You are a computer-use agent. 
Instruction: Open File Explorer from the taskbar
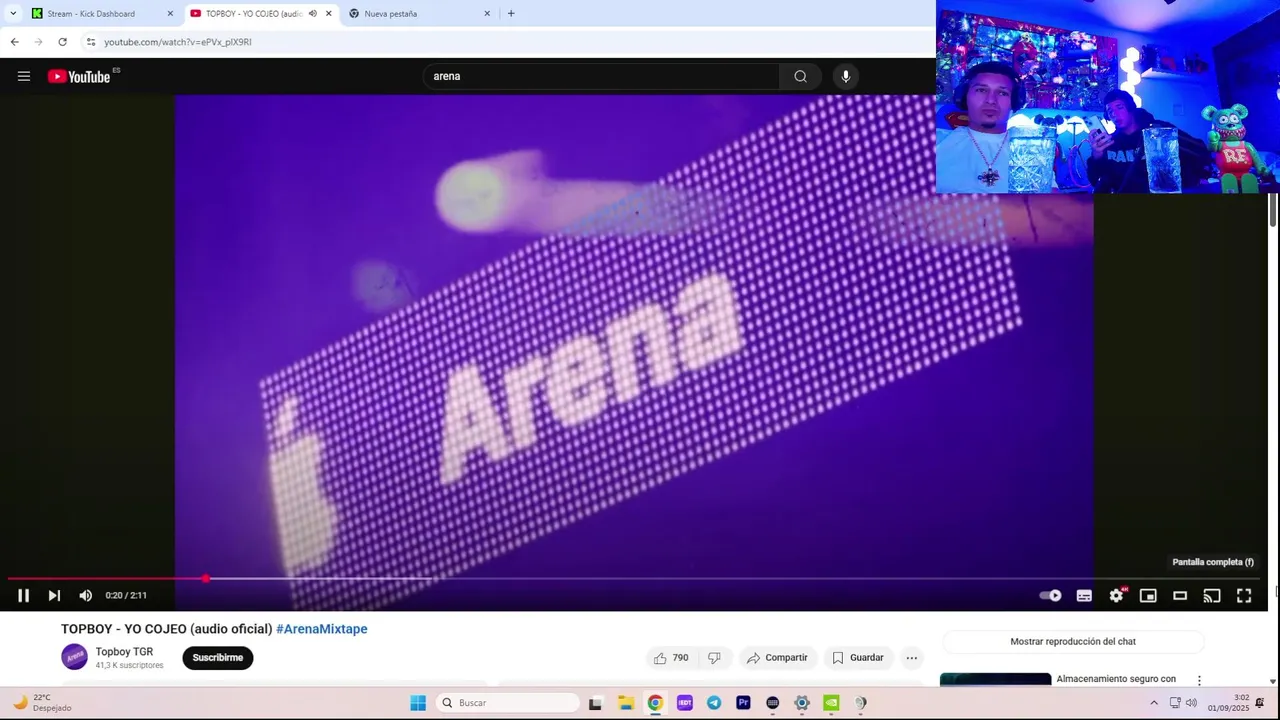coord(625,703)
